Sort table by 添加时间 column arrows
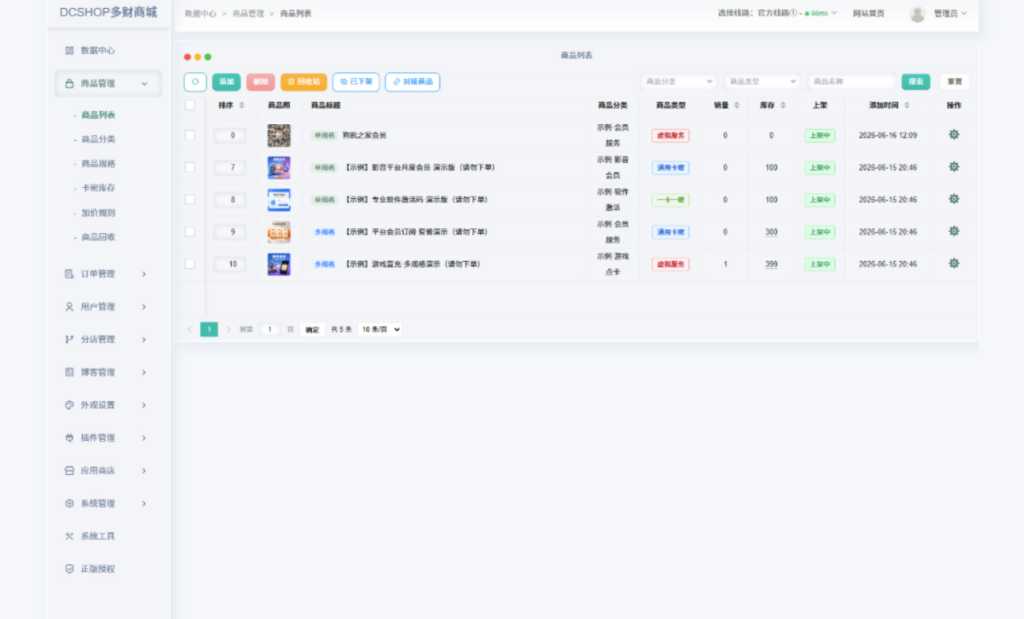Screen dimensions: 1024x619 906,105
